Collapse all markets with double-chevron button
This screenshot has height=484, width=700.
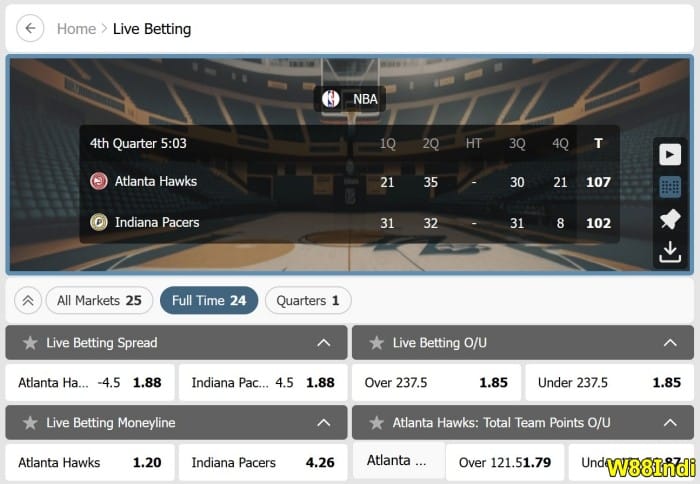(x=28, y=300)
